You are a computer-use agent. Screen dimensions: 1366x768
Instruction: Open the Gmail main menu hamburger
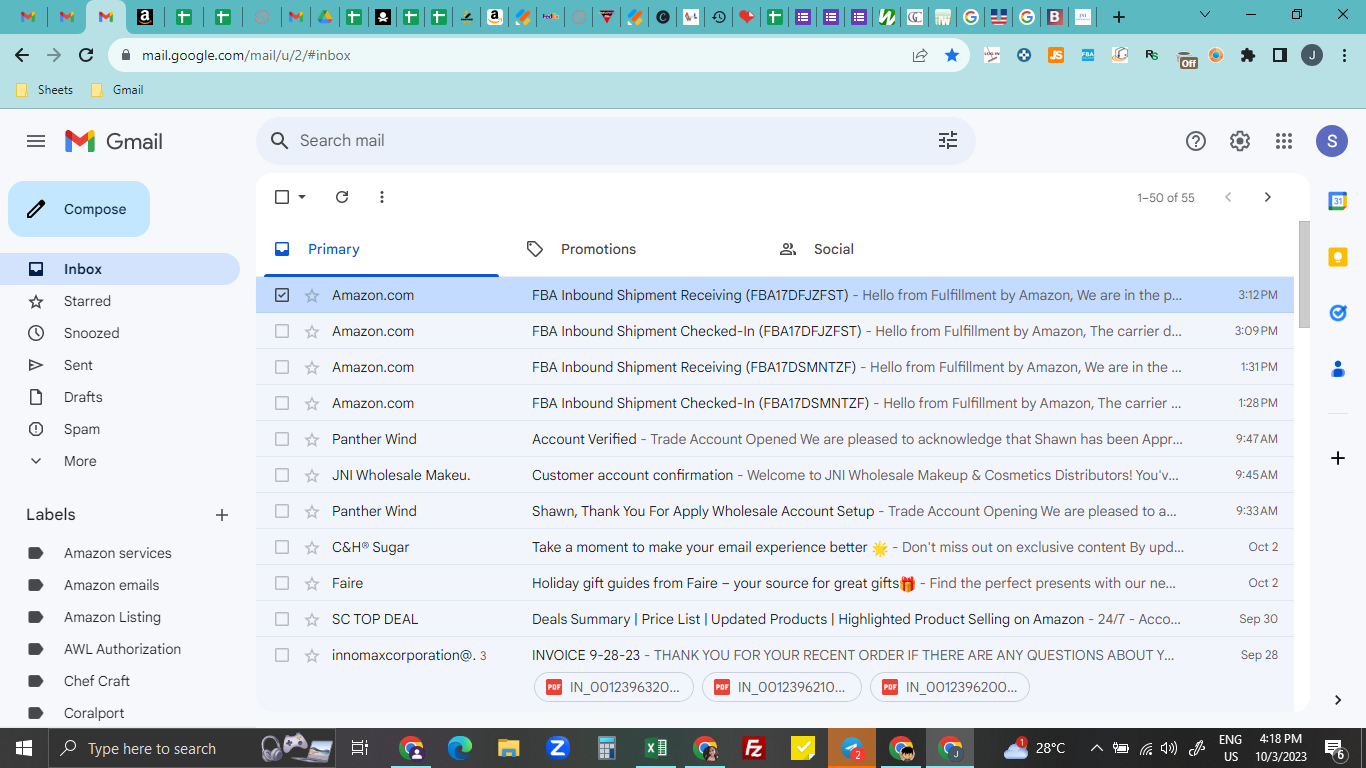pos(36,141)
